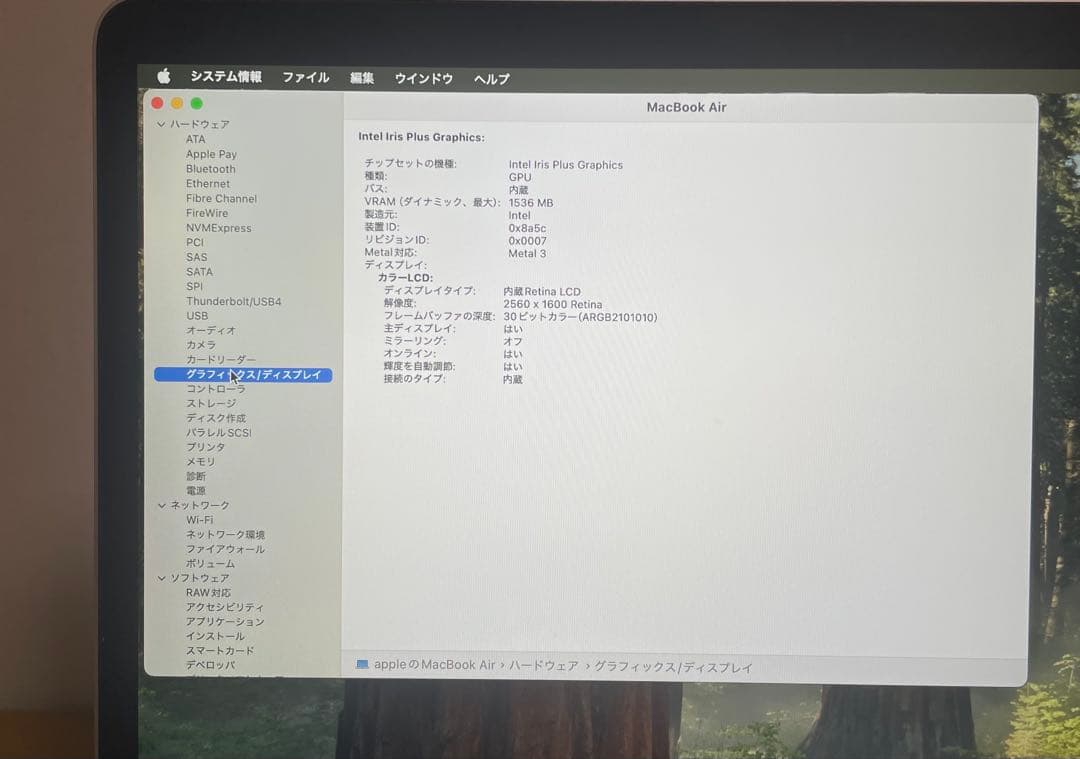The image size is (1080, 759).
Task: Select 電源 in the hardware list
Action: coord(195,490)
